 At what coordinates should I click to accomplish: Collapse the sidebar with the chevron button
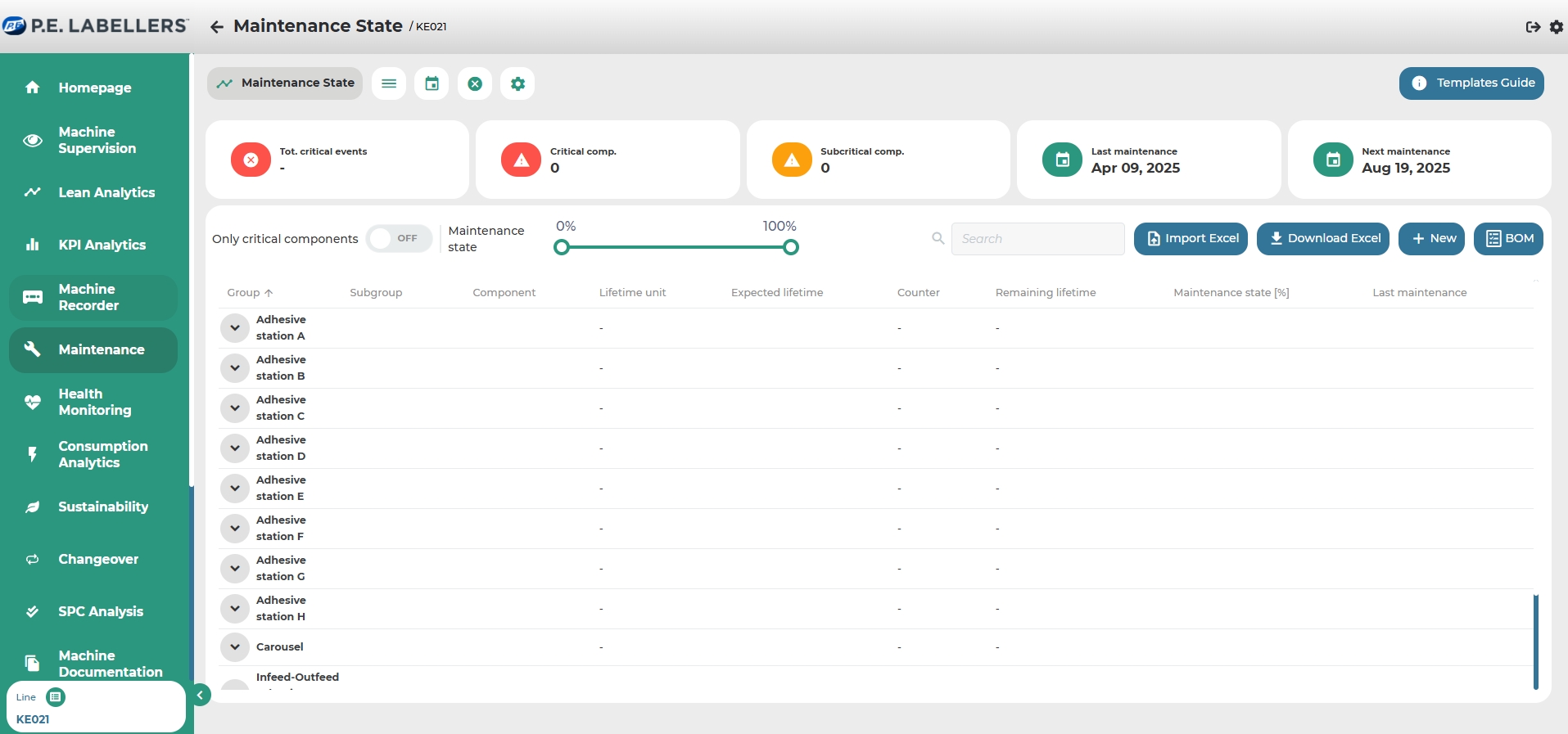[x=200, y=695]
